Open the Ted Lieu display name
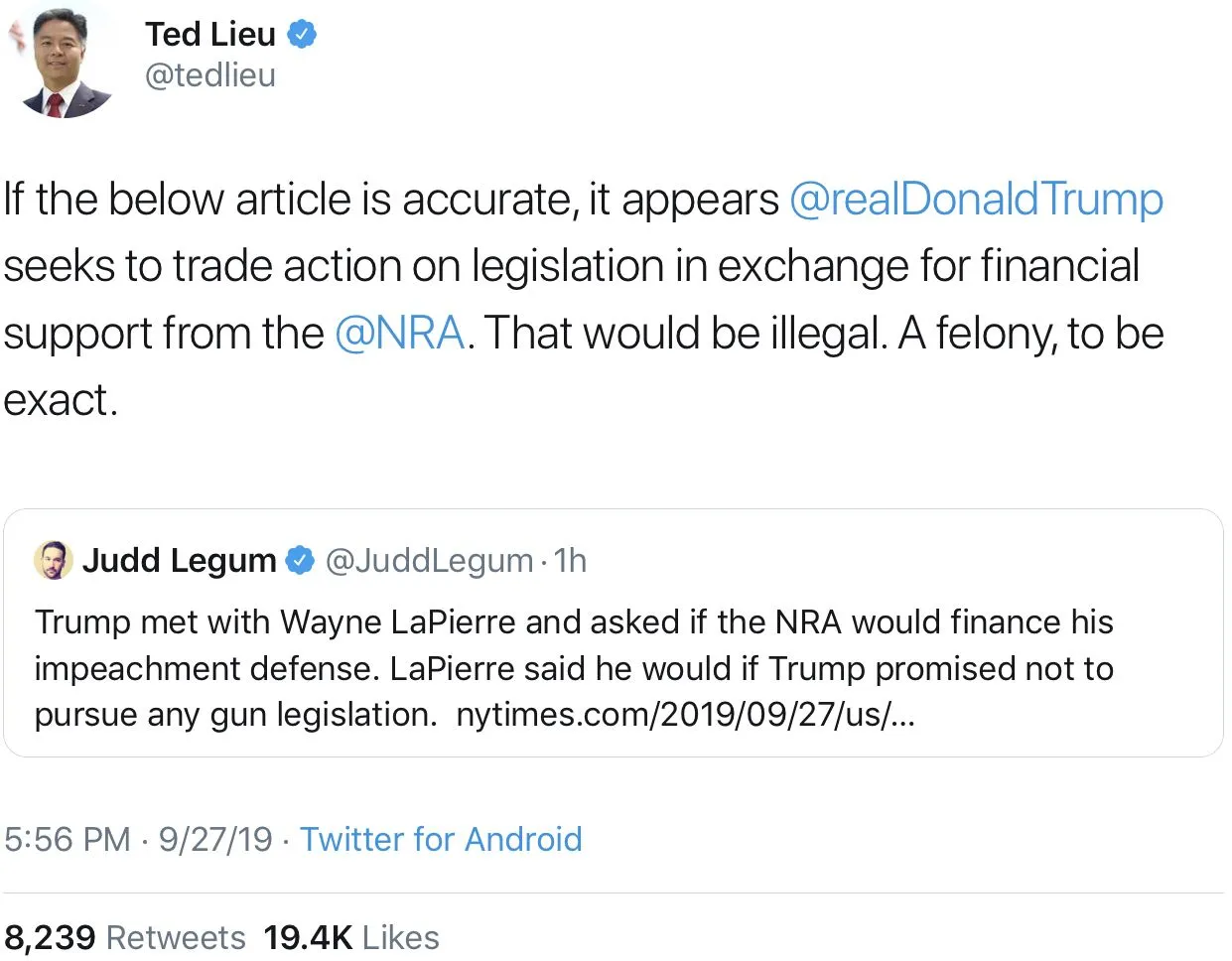Image resolution: width=1232 pixels, height=961 pixels. pos(210,35)
